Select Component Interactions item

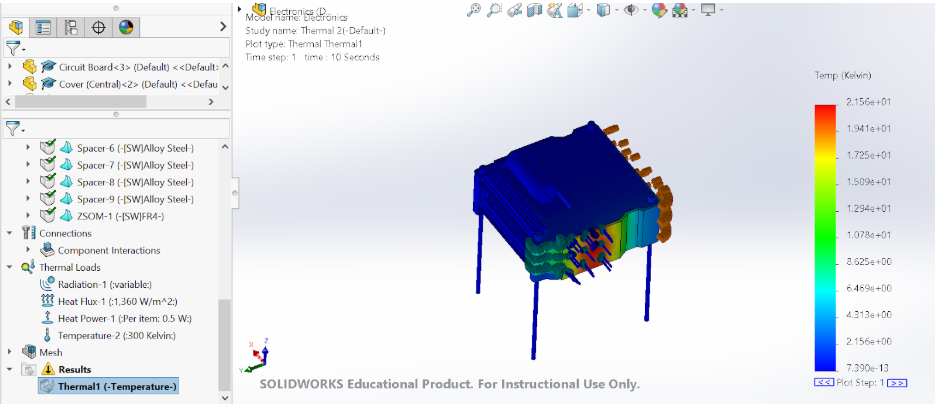[109, 250]
